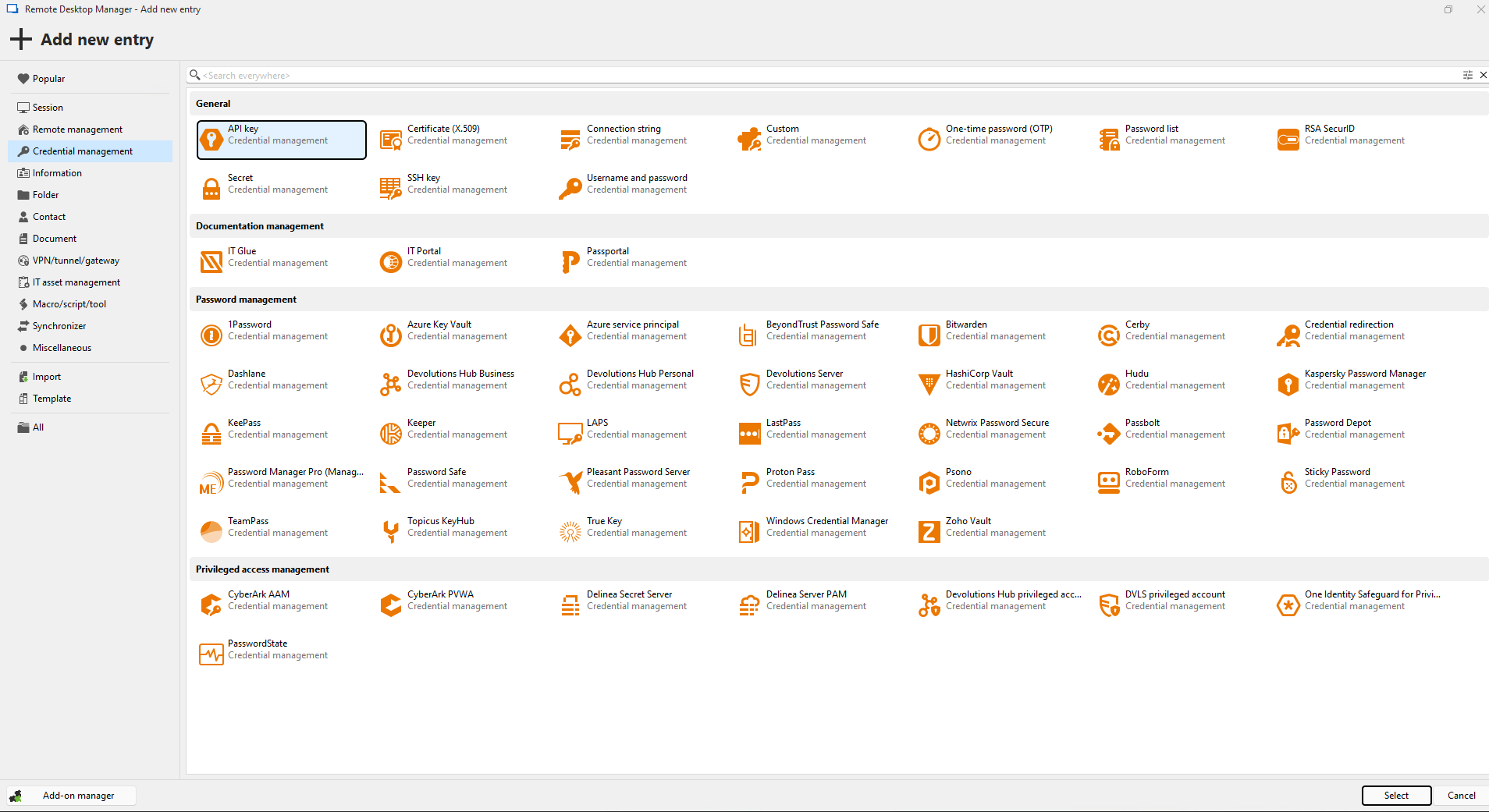Open the Popular category
Viewport: 1489px width, 812px height.
pyautogui.click(x=90, y=79)
